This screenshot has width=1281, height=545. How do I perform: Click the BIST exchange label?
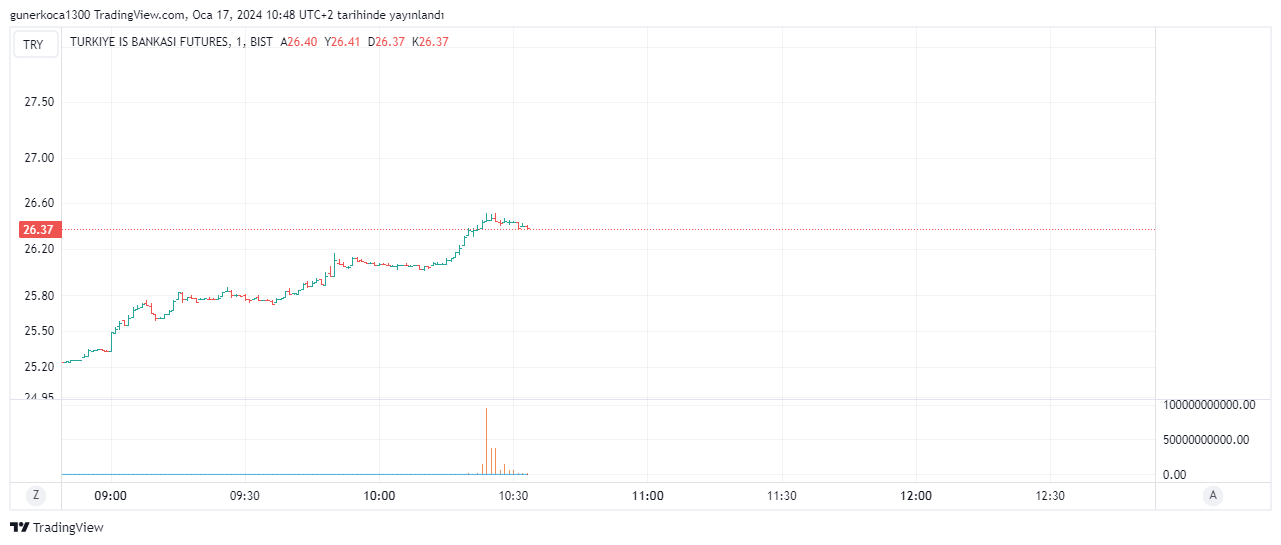pos(260,42)
